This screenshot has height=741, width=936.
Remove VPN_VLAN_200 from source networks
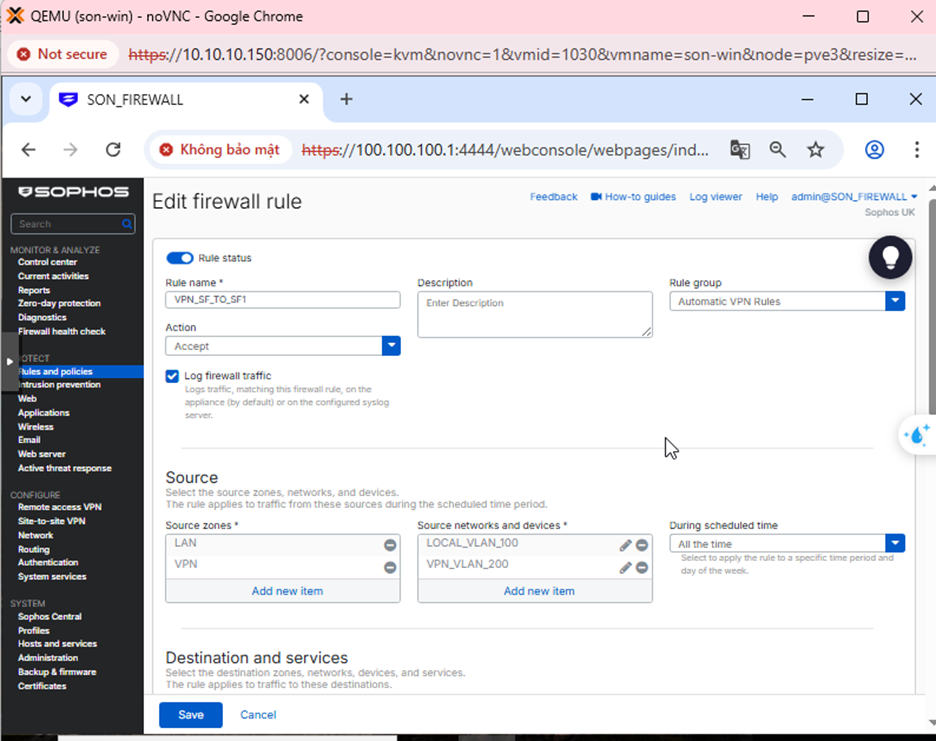pos(642,567)
